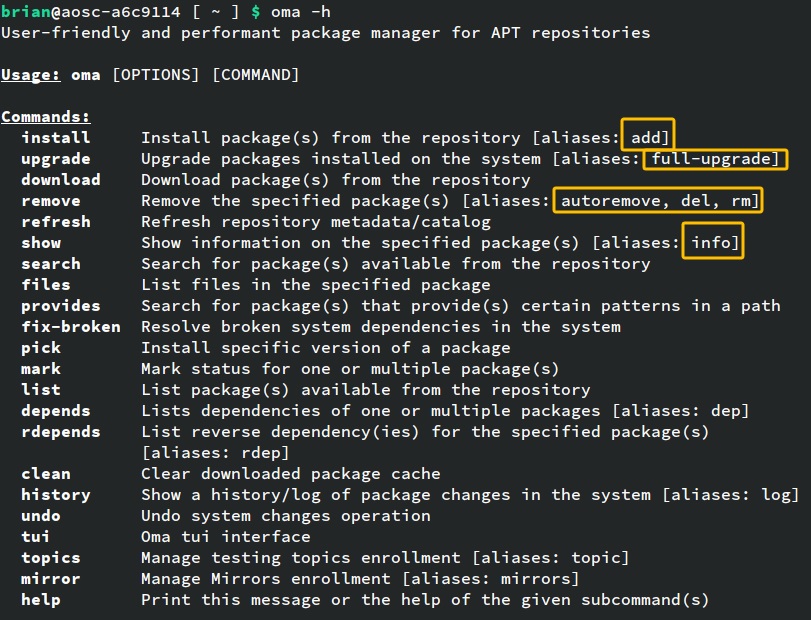Click the highlighted 'add' alias

pyautogui.click(x=646, y=138)
